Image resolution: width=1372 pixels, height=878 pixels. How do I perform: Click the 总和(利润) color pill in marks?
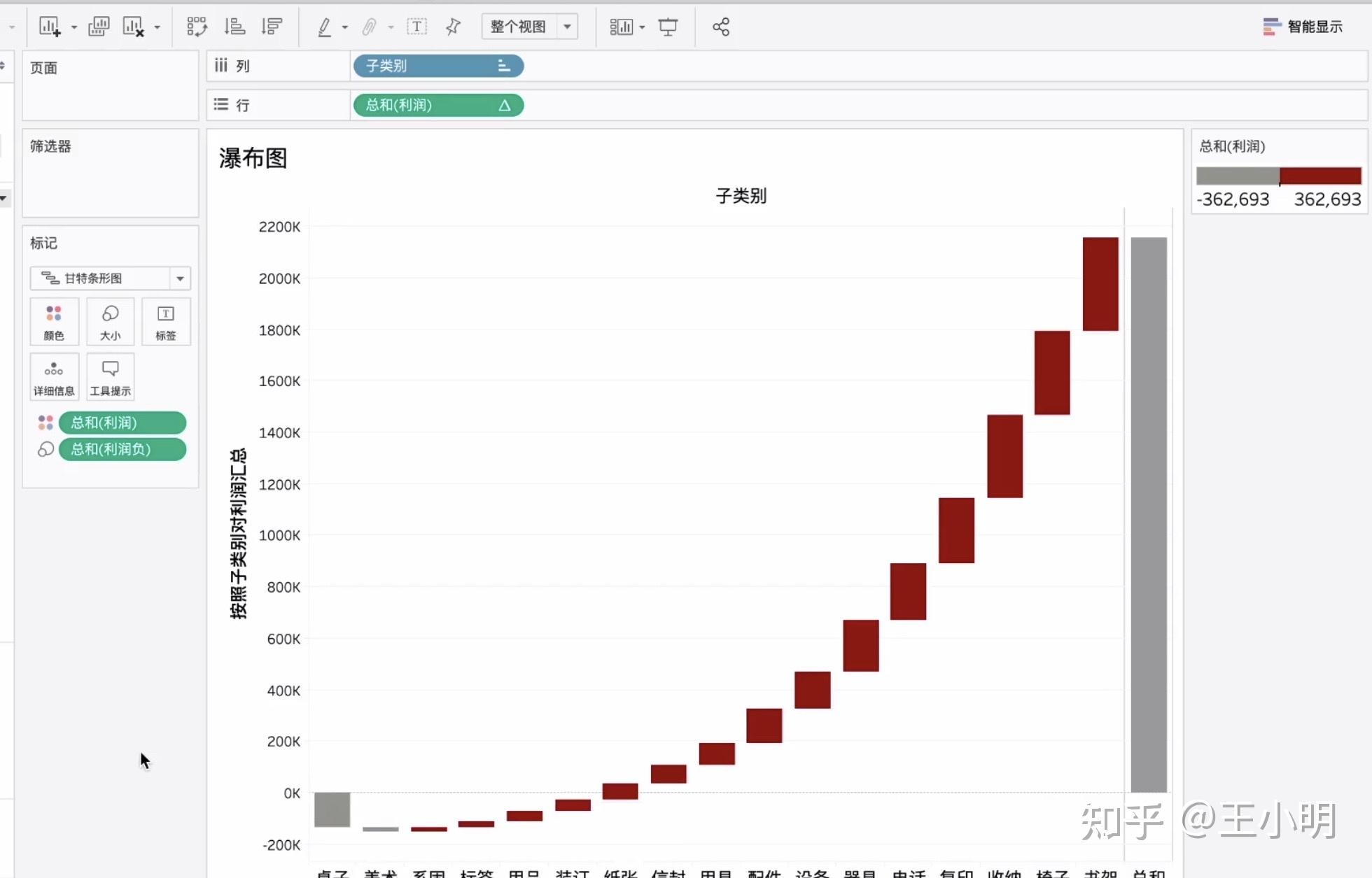[x=122, y=423]
